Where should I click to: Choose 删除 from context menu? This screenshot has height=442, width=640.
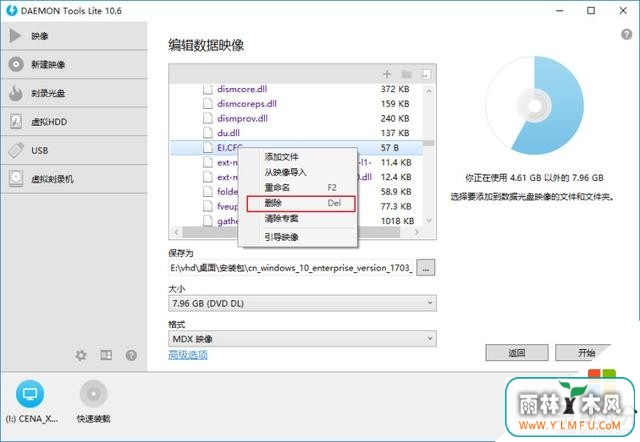(x=301, y=203)
